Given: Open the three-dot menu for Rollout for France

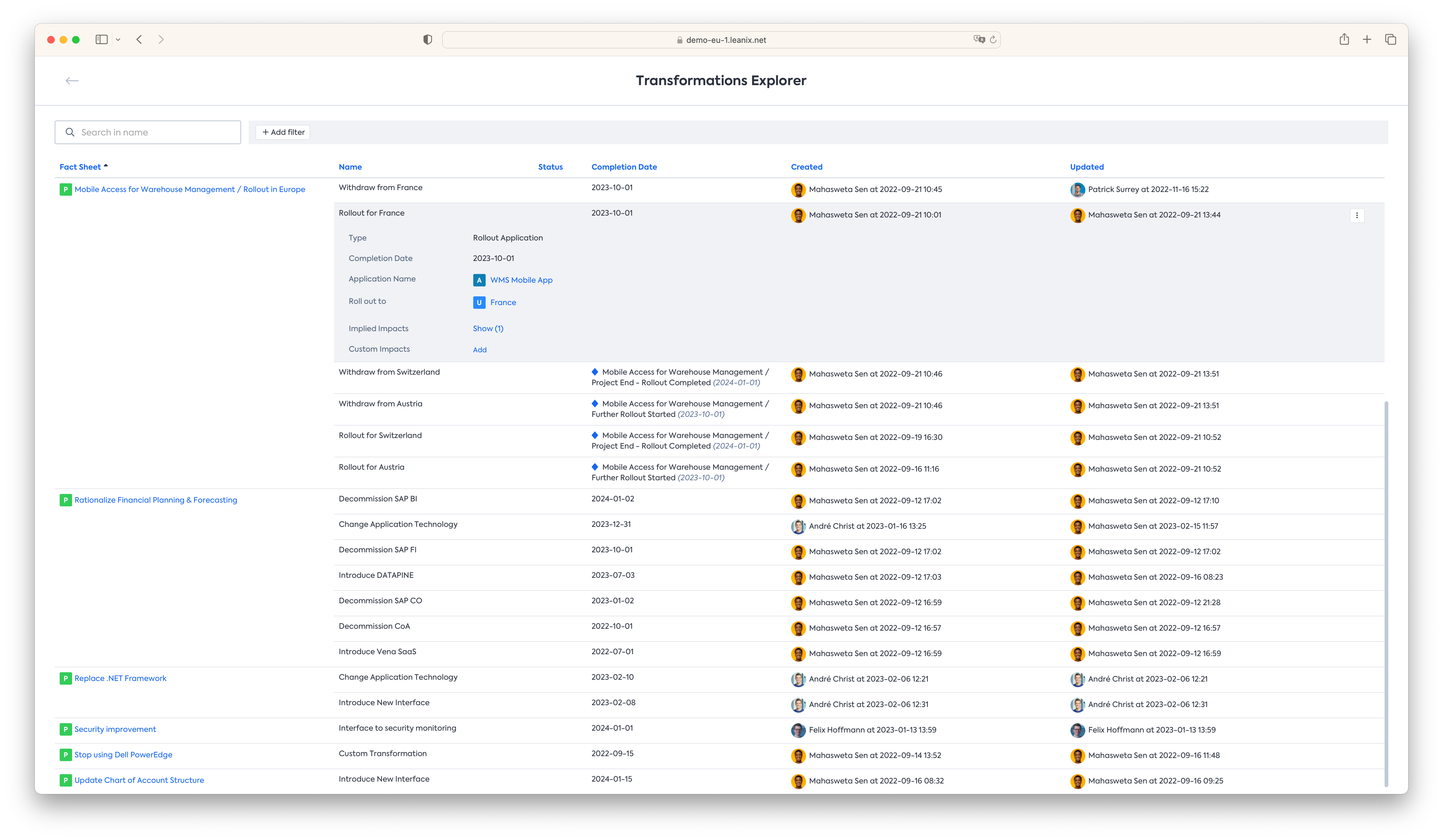Looking at the screenshot, I should click(x=1357, y=215).
